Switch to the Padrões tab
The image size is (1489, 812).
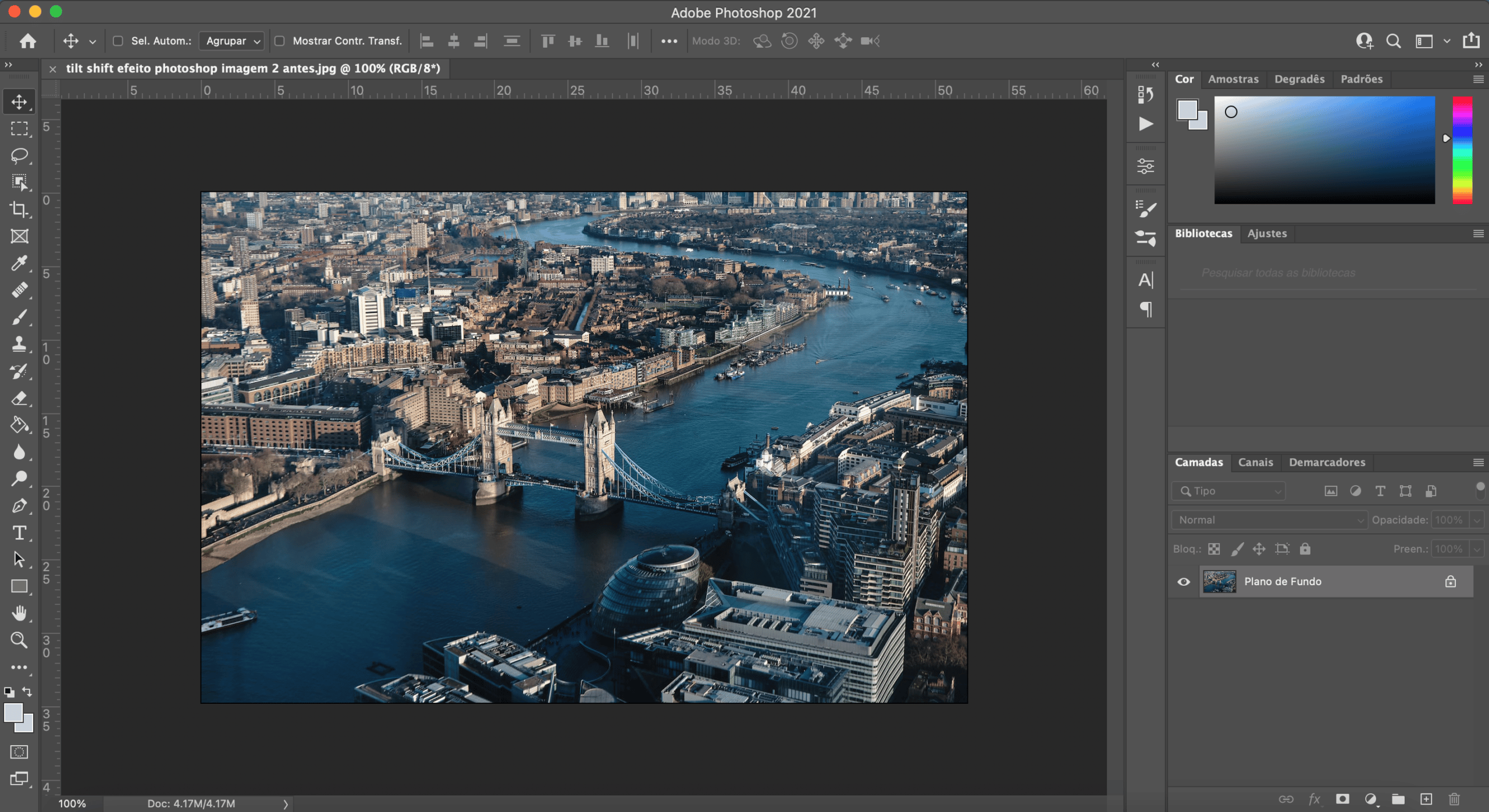(x=1362, y=79)
